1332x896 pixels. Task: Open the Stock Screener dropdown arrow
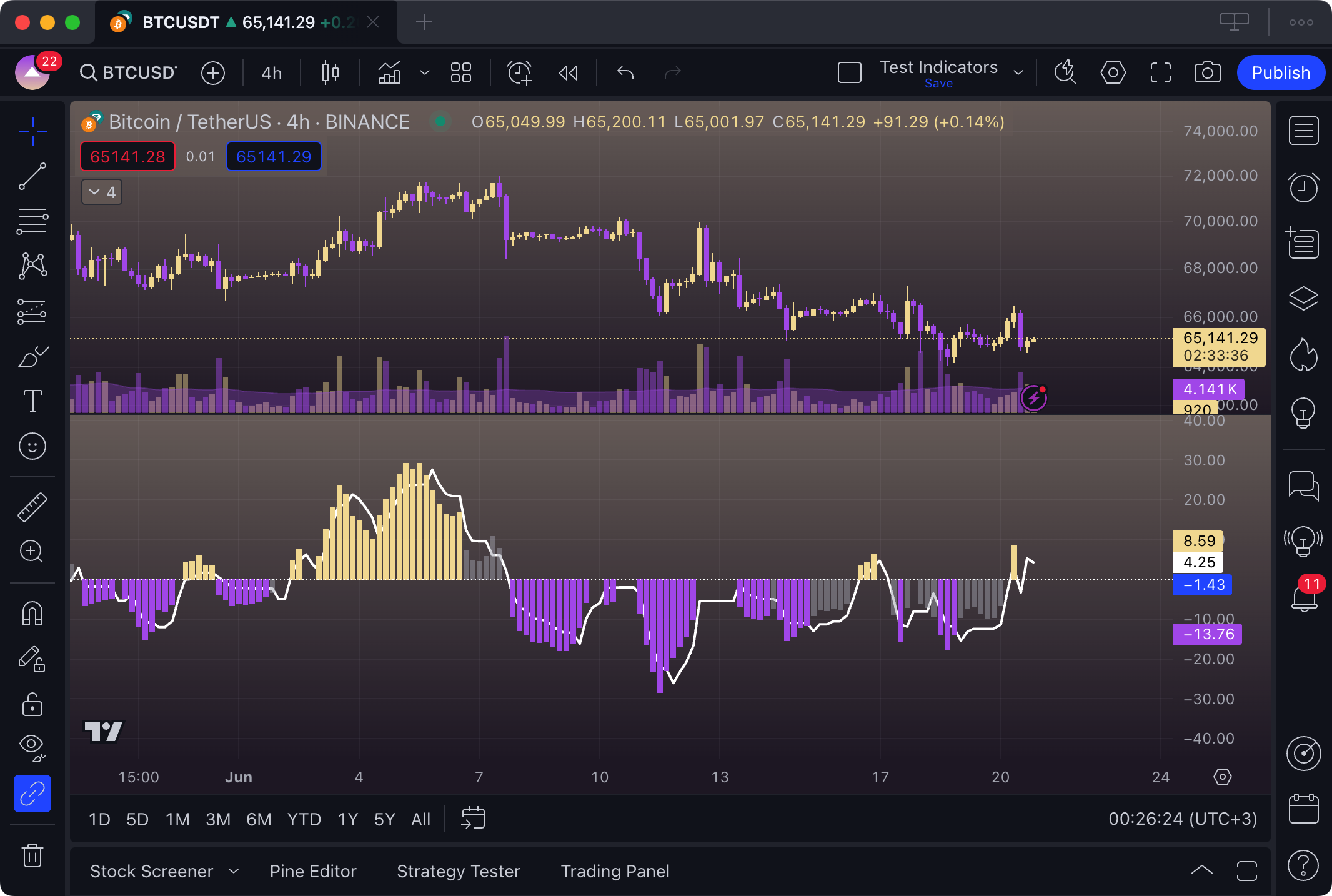coord(234,871)
